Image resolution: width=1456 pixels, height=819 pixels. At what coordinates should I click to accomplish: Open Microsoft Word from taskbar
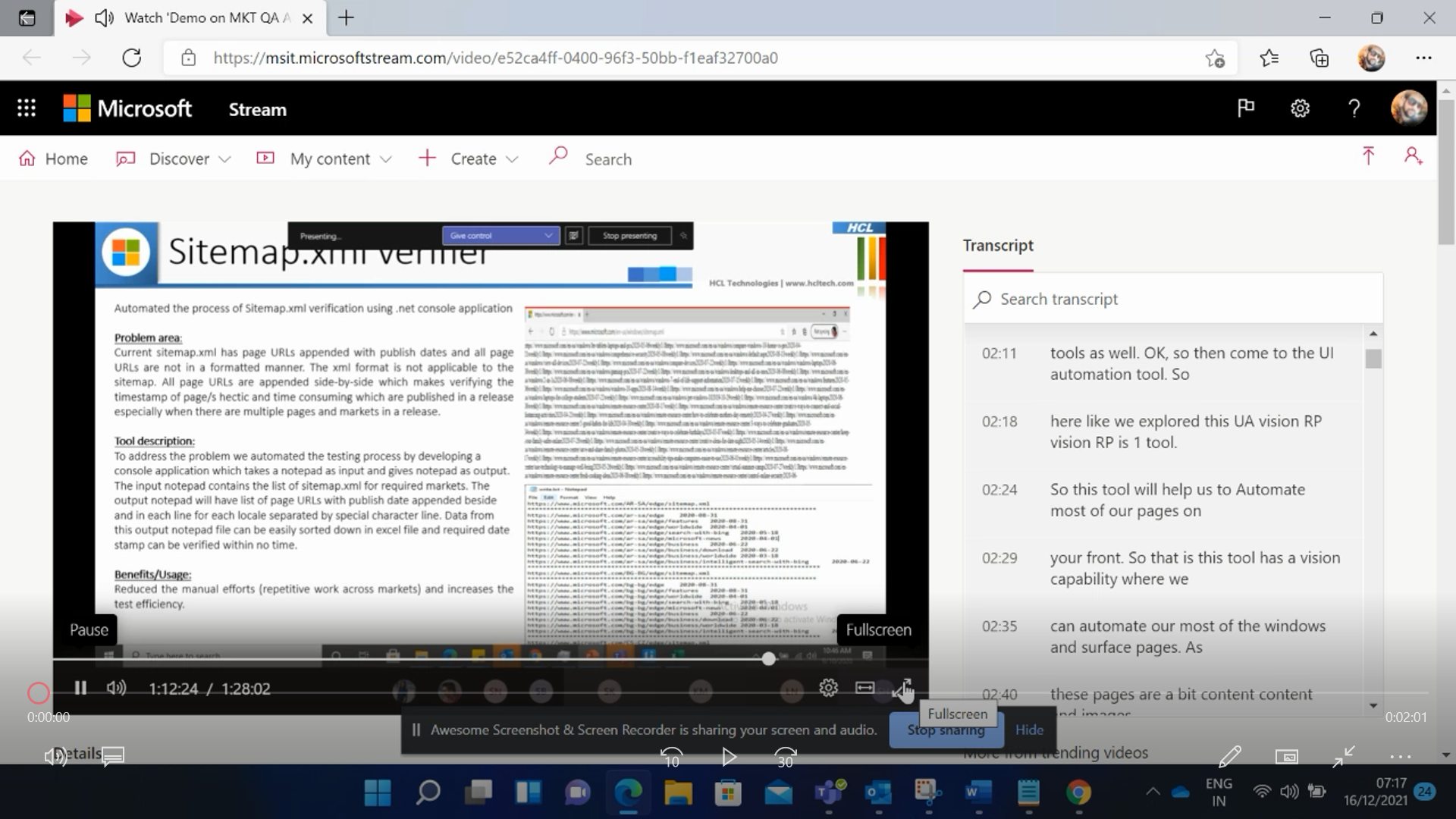977,793
